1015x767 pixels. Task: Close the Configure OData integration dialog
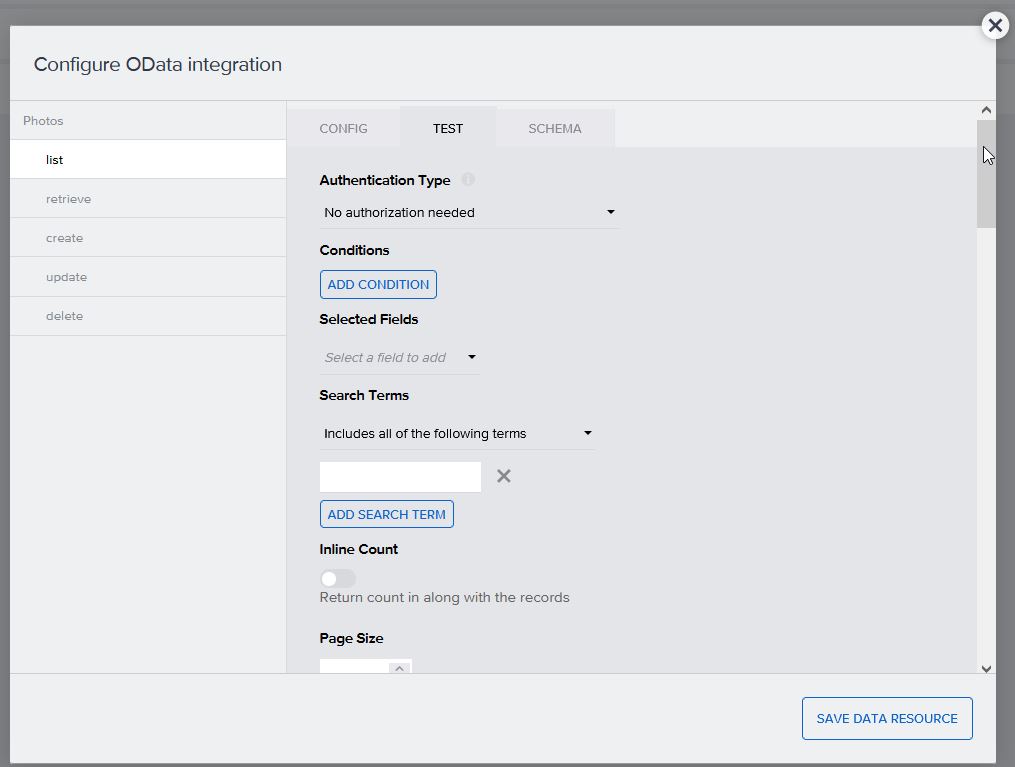[x=994, y=26]
